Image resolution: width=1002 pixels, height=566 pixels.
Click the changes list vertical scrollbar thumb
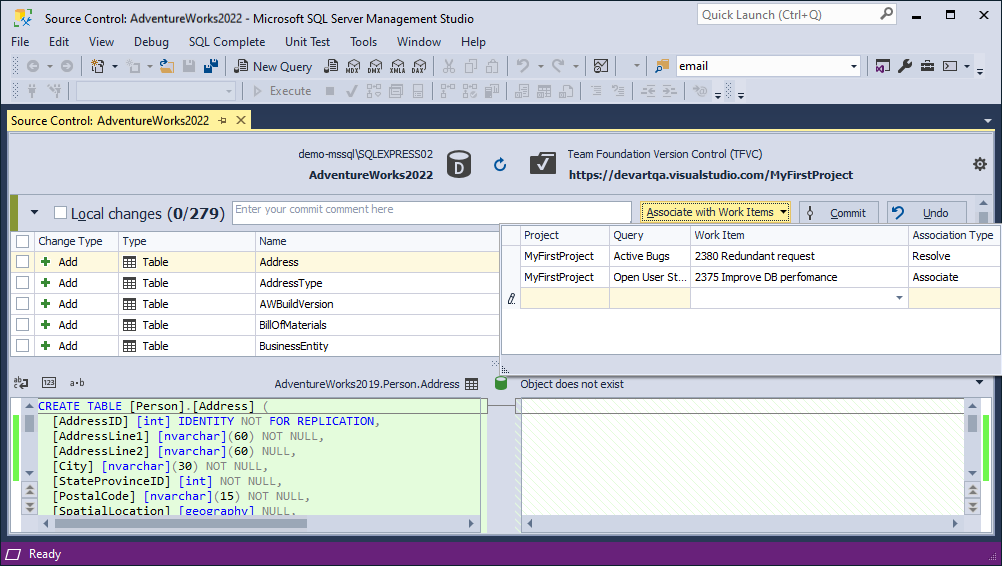(x=983, y=217)
